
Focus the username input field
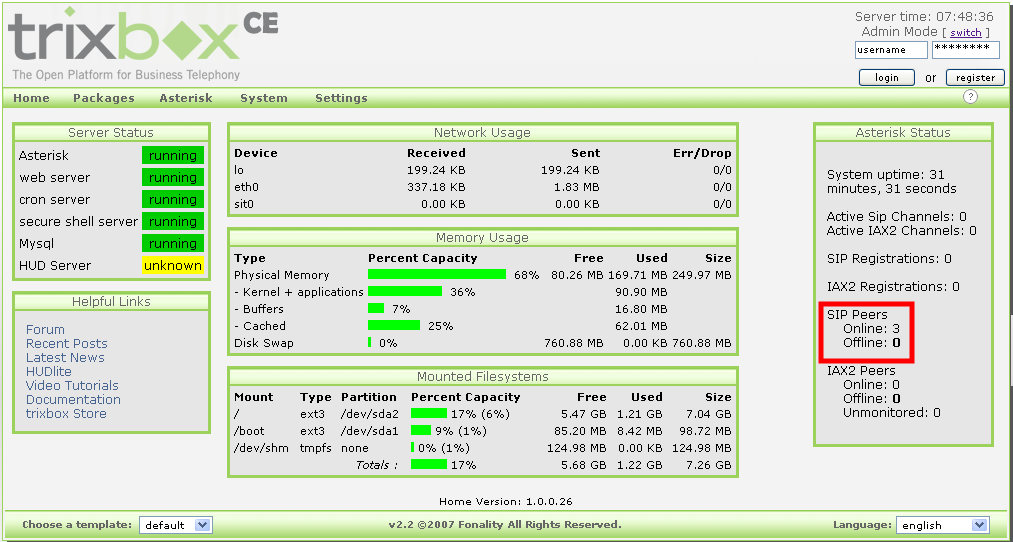pos(892,50)
